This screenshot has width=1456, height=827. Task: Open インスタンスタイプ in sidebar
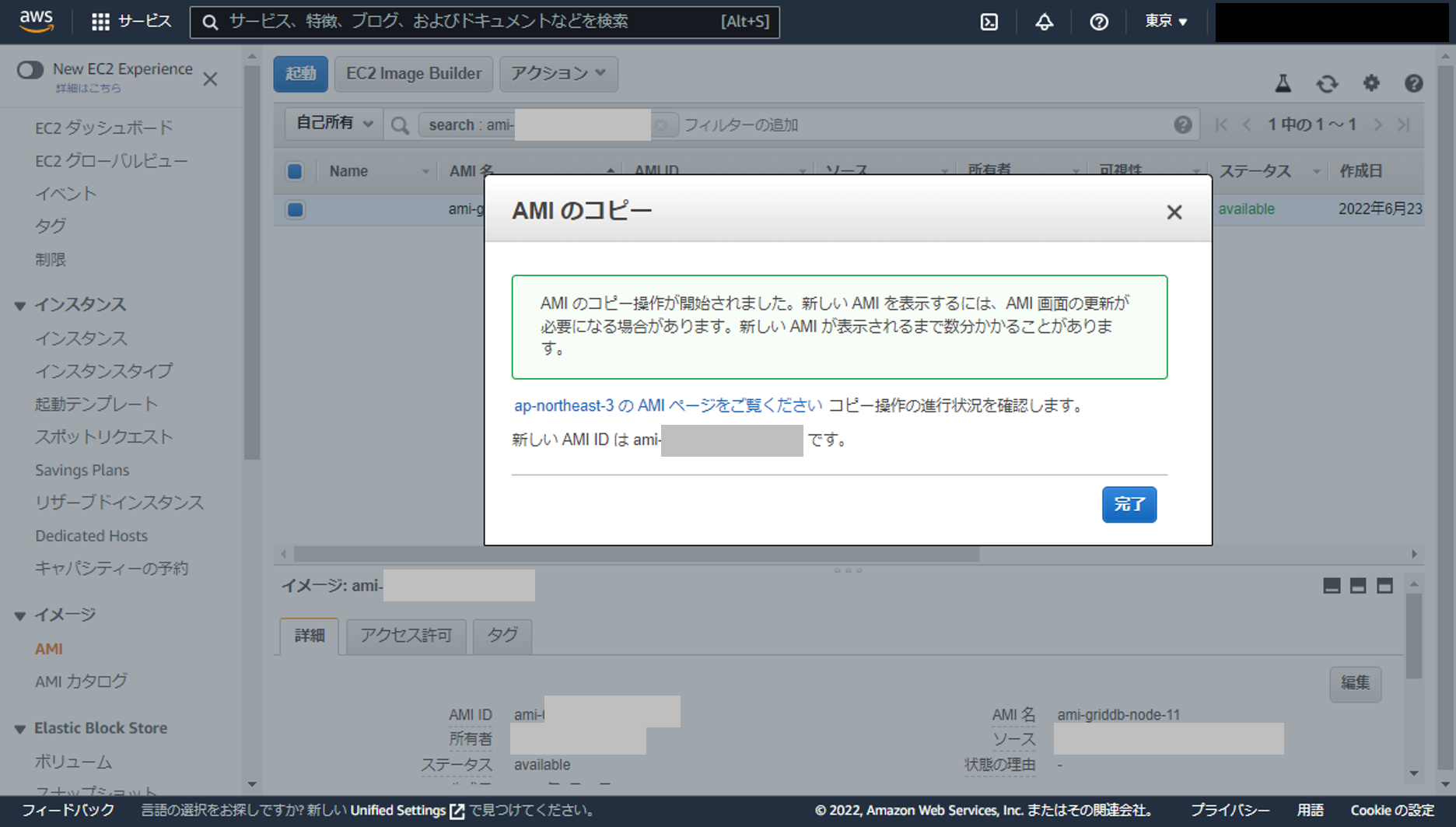(x=103, y=371)
